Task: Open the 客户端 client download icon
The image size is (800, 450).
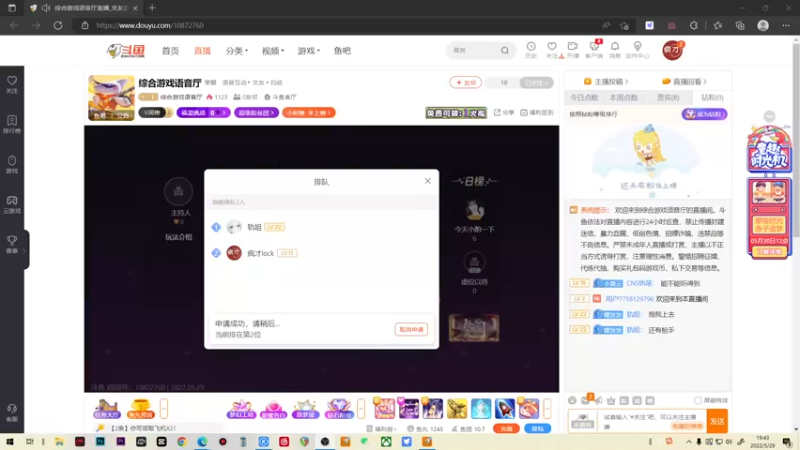Action: coord(594,49)
